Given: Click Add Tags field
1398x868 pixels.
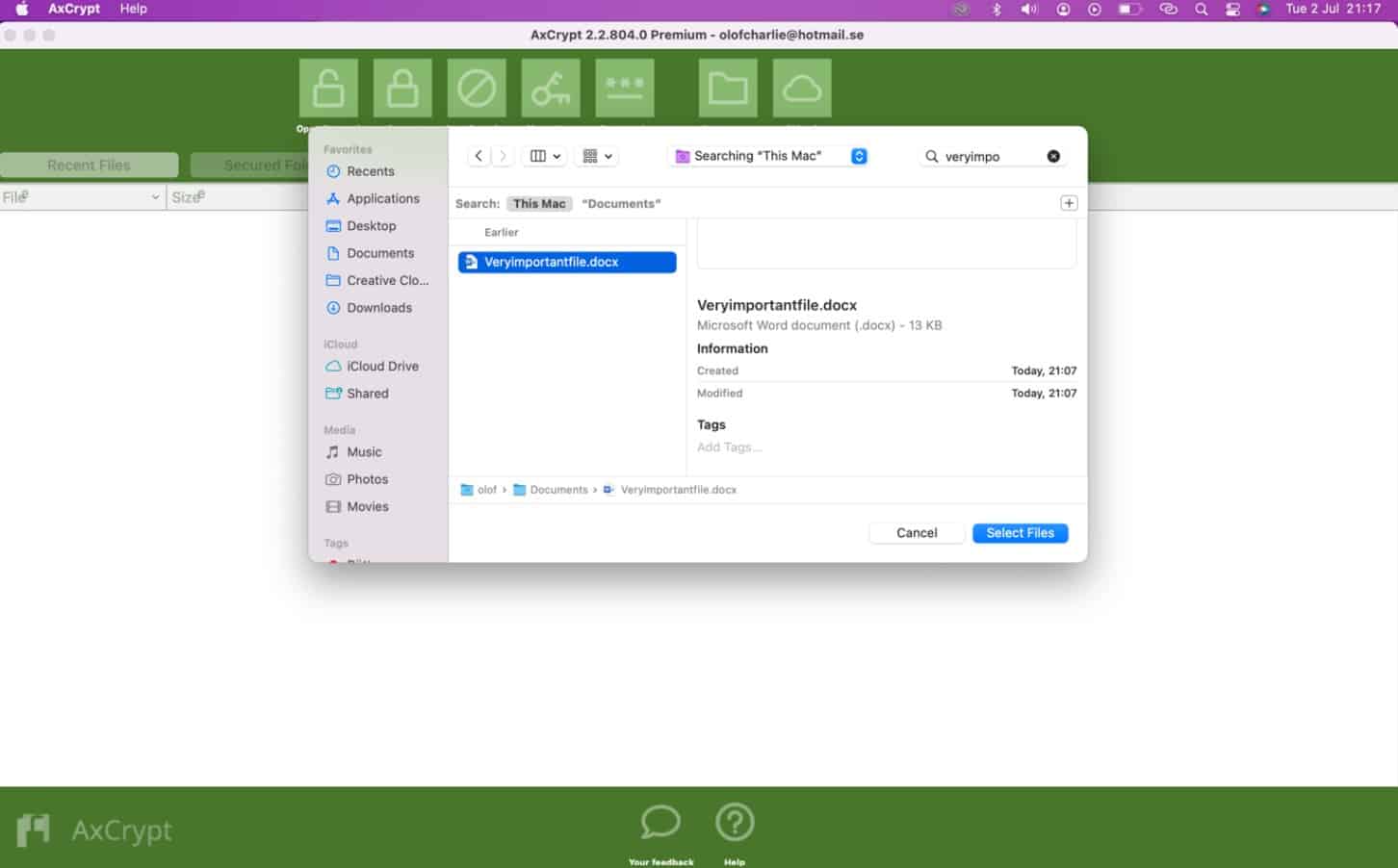Looking at the screenshot, I should point(729,447).
